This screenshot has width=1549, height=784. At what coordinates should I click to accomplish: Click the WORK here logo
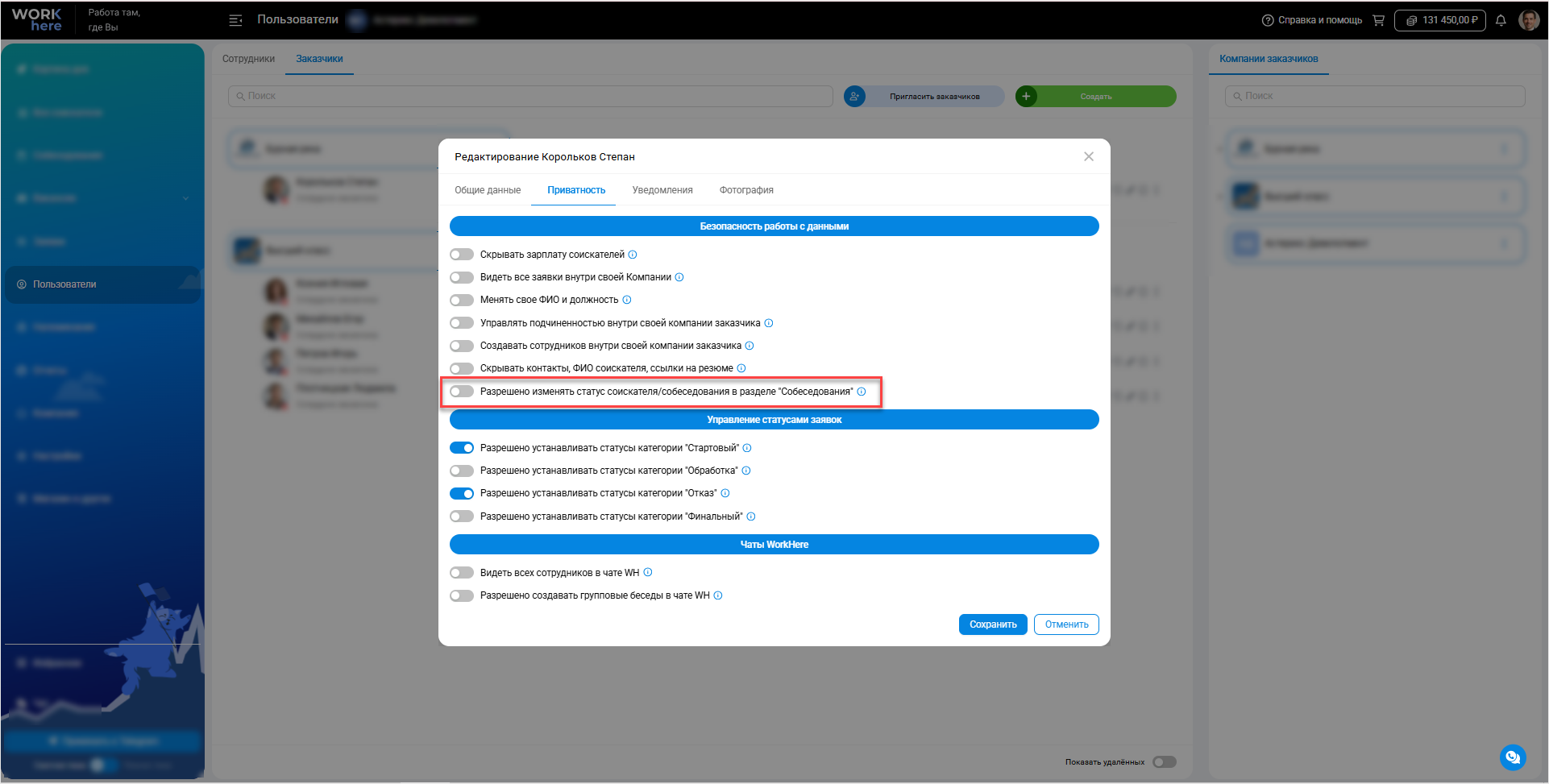pyautogui.click(x=37, y=20)
